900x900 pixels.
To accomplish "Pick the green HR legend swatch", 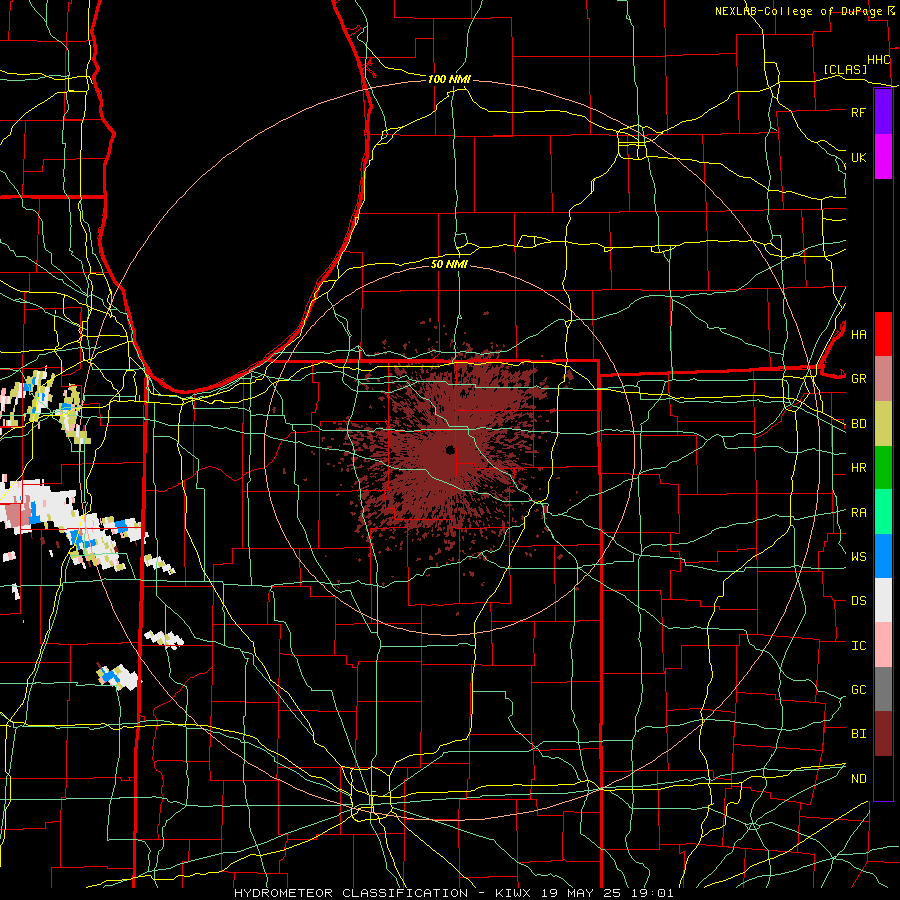I will pyautogui.click(x=883, y=468).
